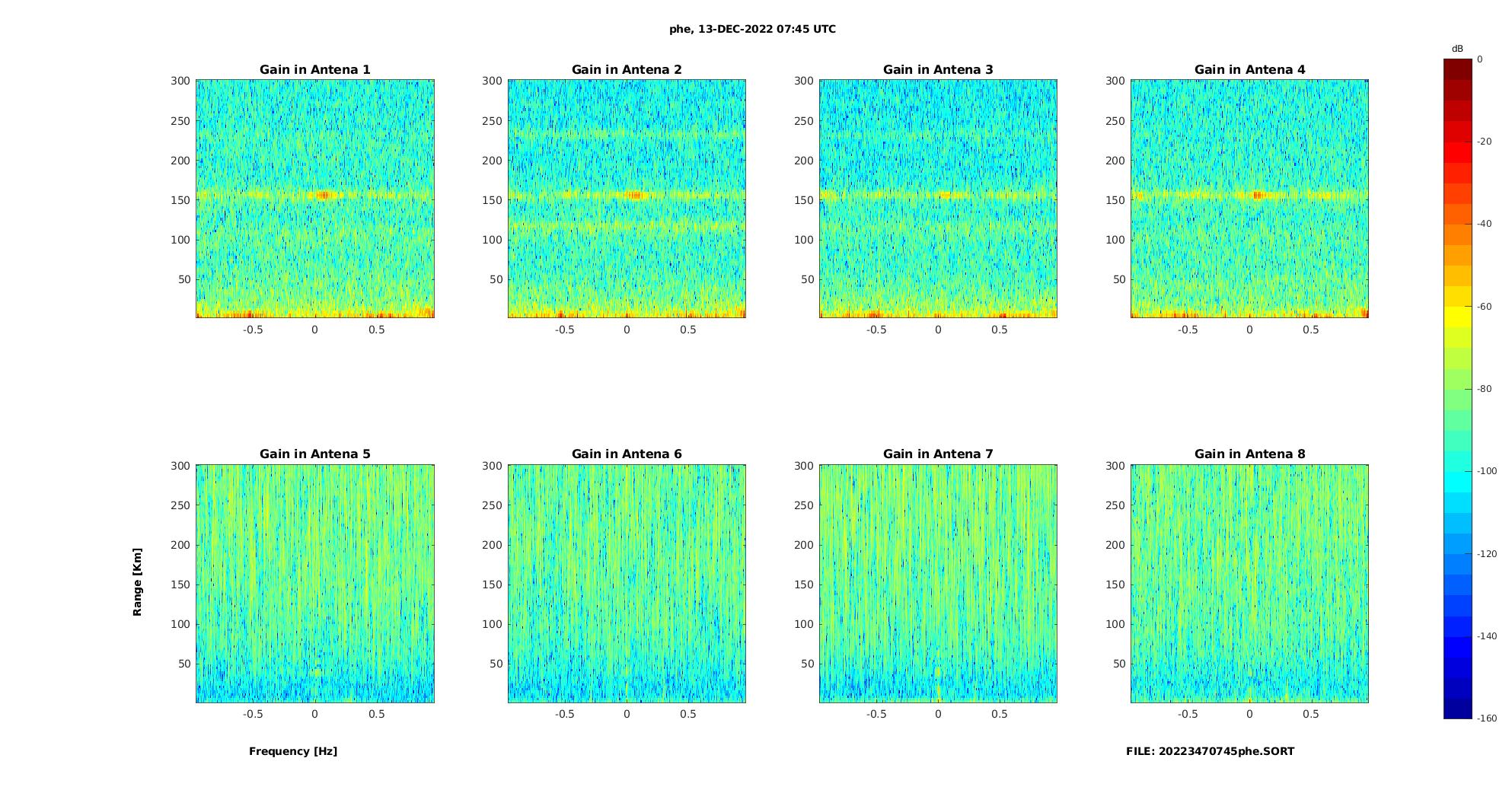Click the dark blue bottom of the colorbar
This screenshot has height=809, width=1512.
click(x=1457, y=708)
